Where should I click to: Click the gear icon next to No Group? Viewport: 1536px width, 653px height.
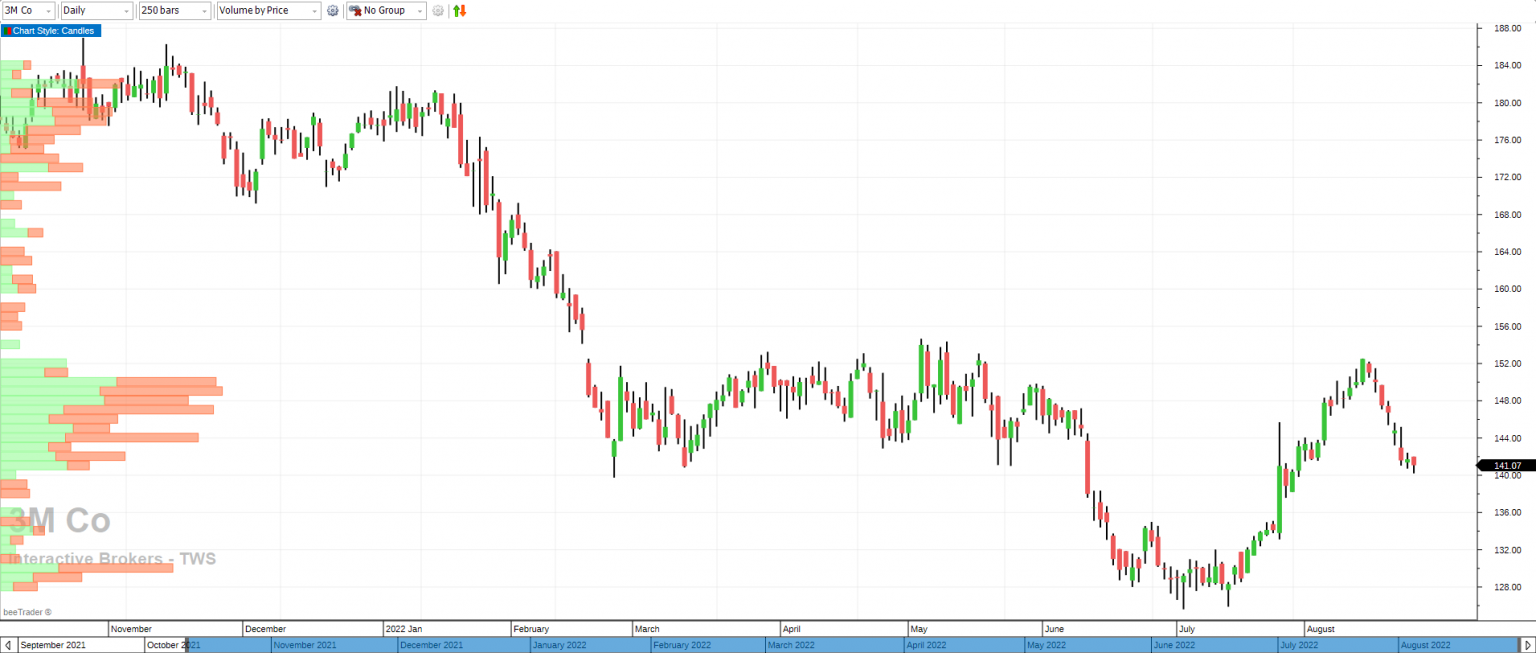(x=438, y=10)
